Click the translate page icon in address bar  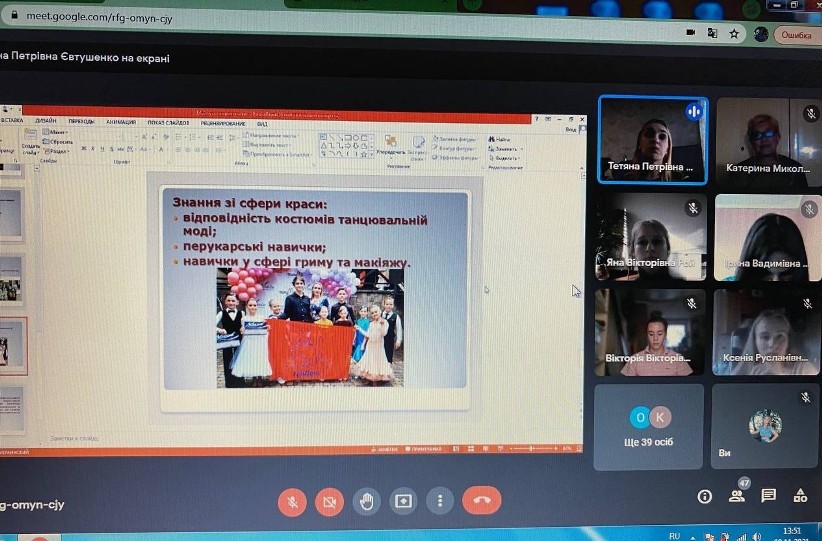(712, 33)
